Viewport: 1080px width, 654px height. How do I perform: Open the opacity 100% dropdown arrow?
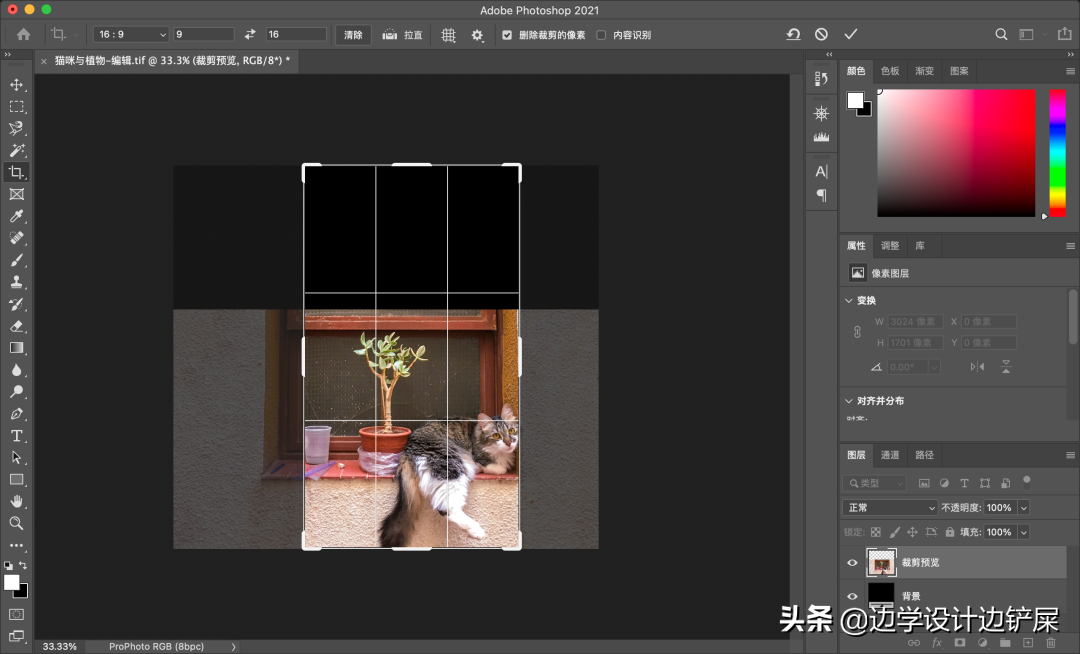[1024, 508]
